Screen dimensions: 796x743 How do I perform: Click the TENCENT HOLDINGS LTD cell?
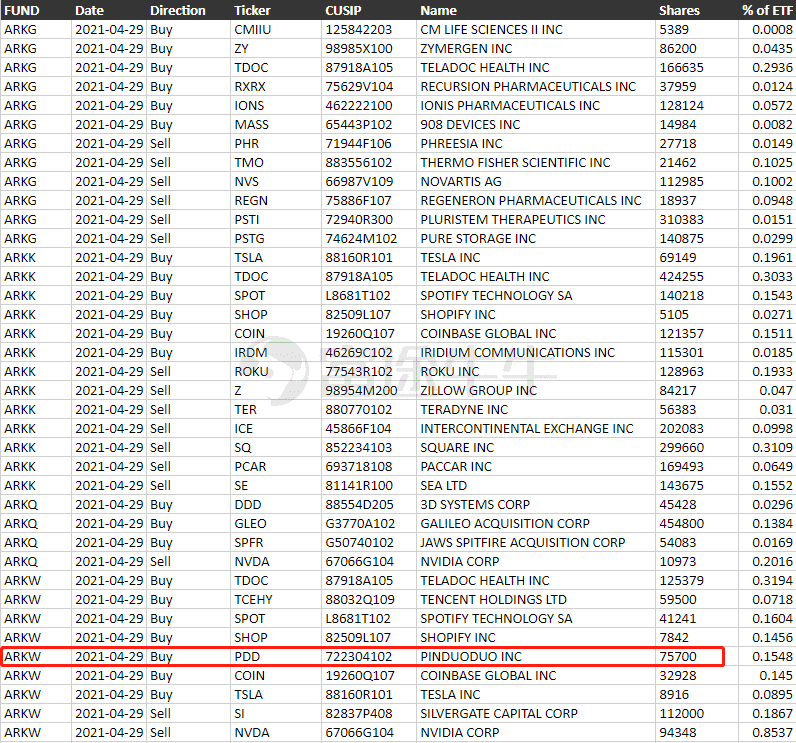[x=493, y=599]
